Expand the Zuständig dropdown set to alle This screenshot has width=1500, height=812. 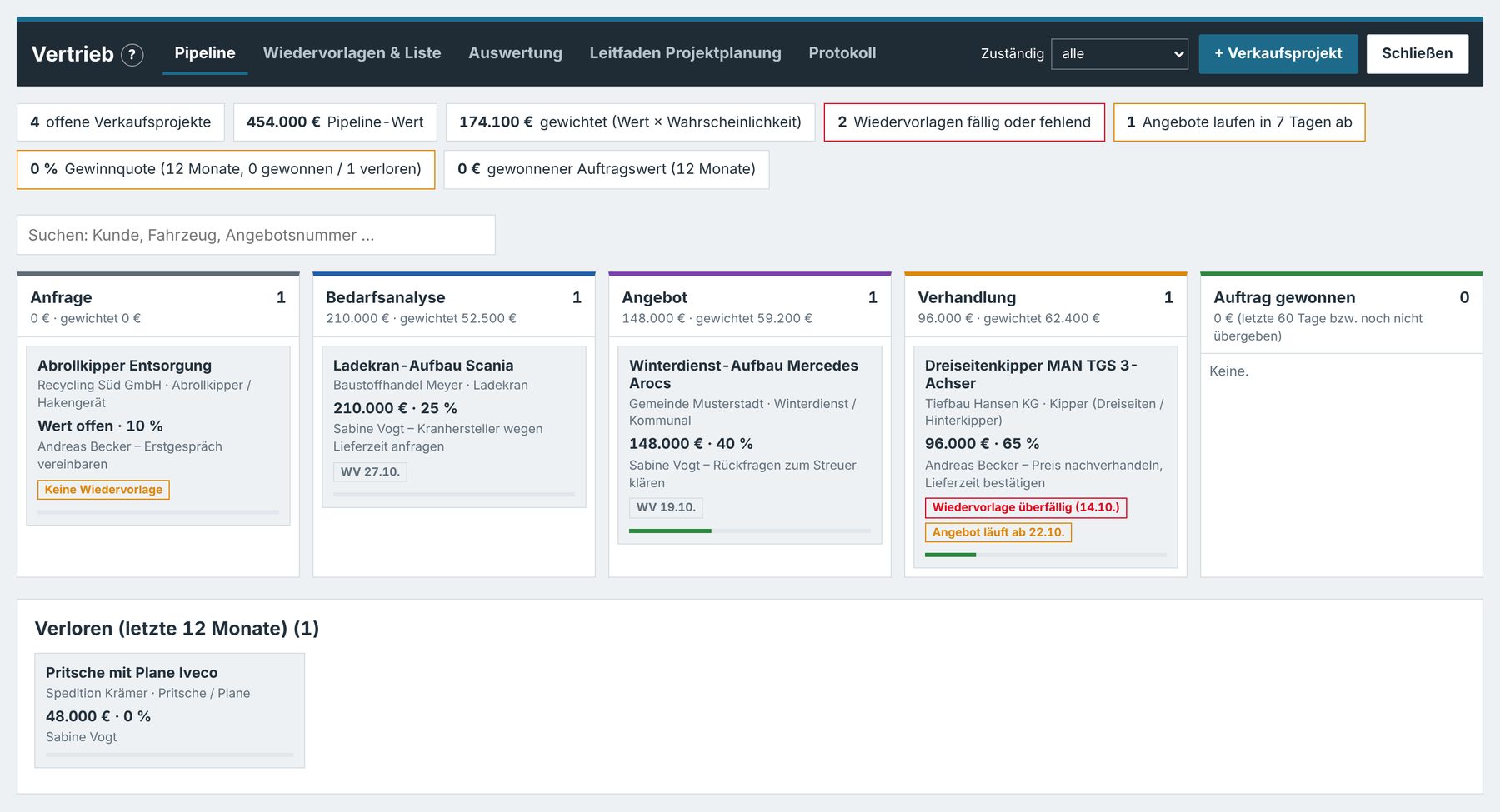click(x=1119, y=54)
